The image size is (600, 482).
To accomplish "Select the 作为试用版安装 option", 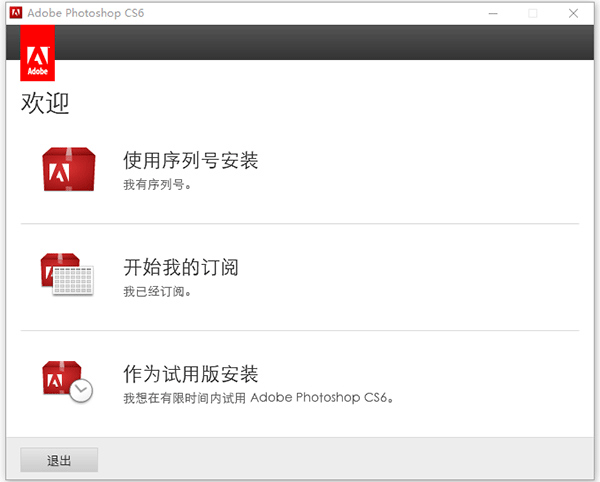I will (x=190, y=374).
